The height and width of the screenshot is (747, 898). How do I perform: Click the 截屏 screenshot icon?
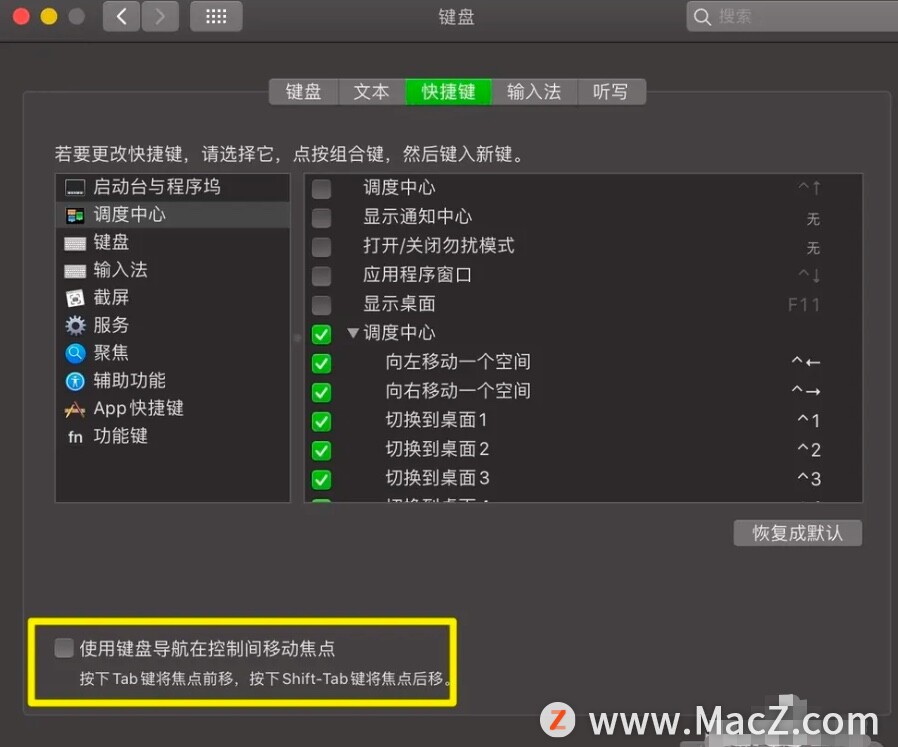(x=75, y=298)
